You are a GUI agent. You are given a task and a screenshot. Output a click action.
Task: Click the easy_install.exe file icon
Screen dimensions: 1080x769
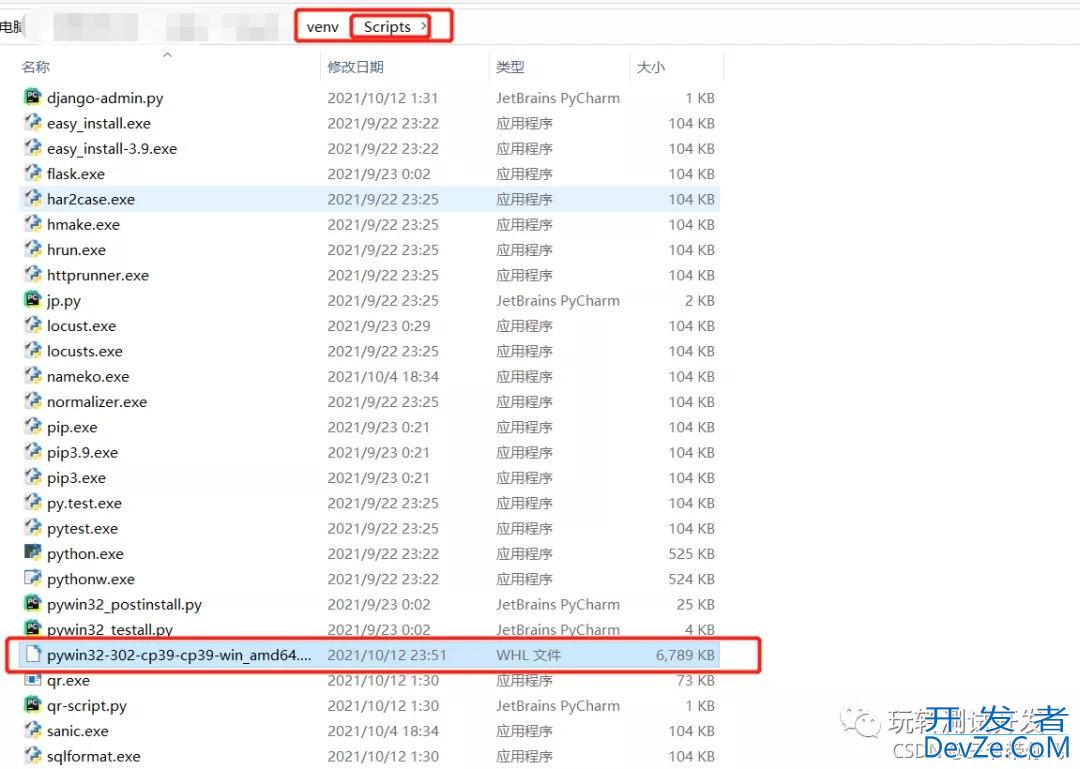pyautogui.click(x=32, y=123)
